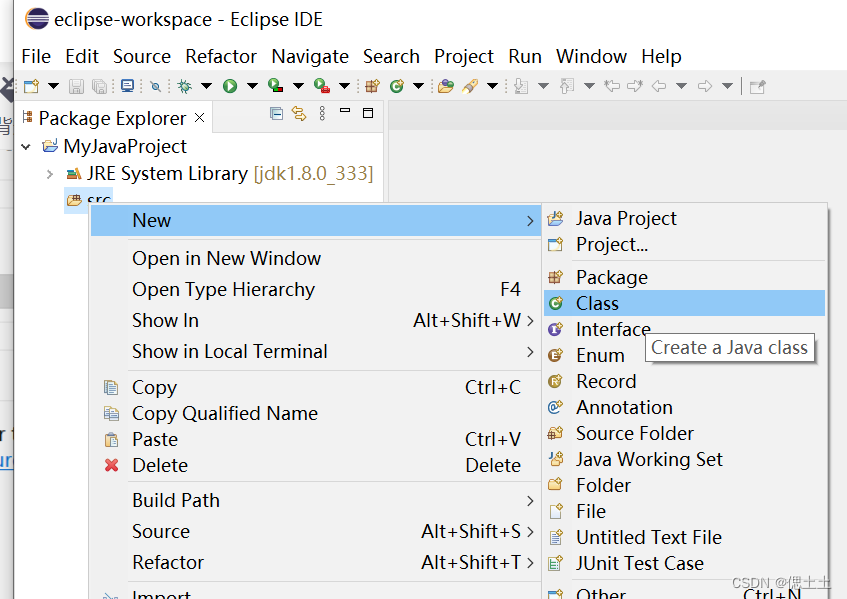Expand Show in Local Terminal submenu
847x599 pixels.
[315, 352]
